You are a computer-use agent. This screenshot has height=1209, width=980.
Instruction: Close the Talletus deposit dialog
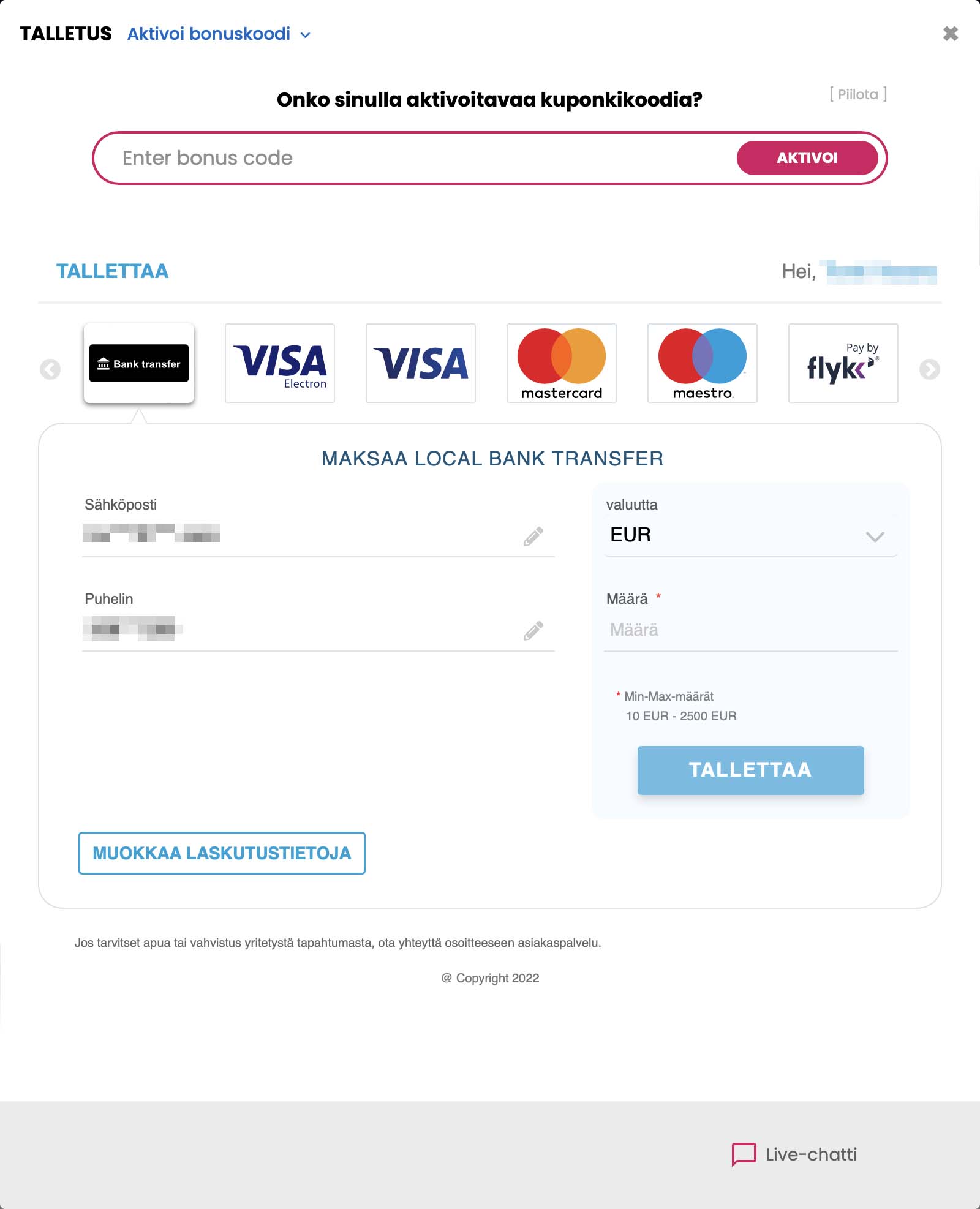(951, 34)
